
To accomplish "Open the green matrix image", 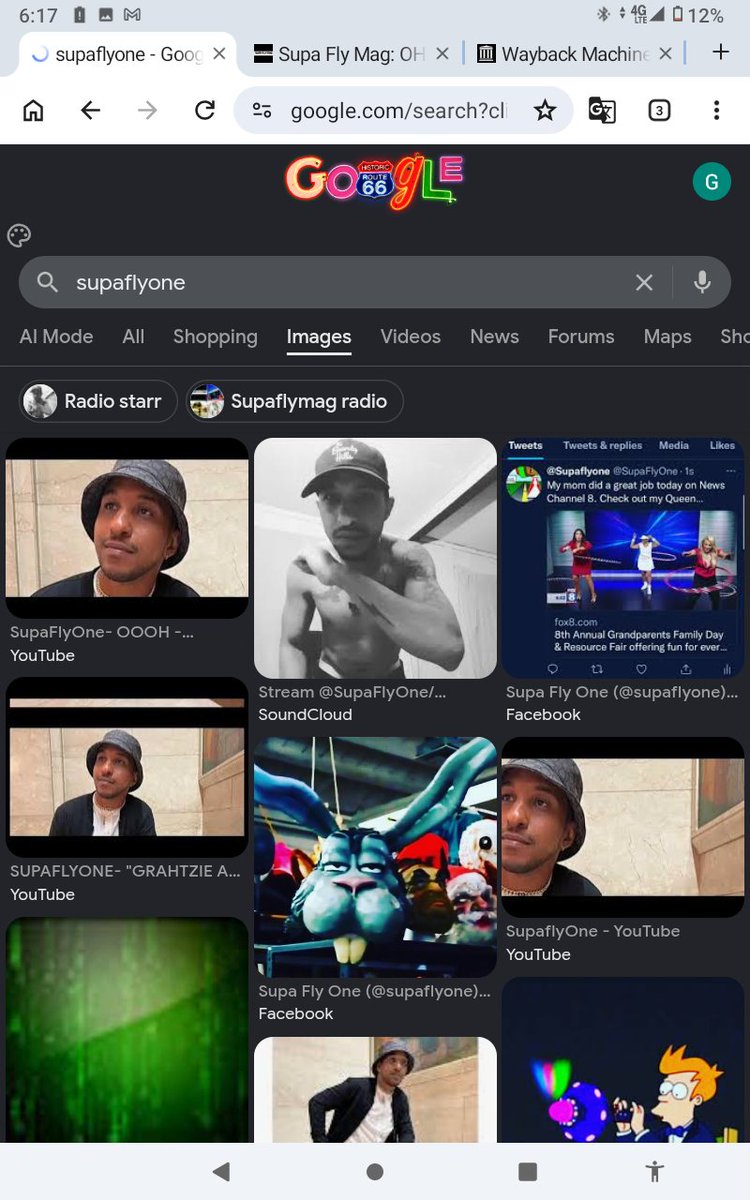I will pos(127,1030).
